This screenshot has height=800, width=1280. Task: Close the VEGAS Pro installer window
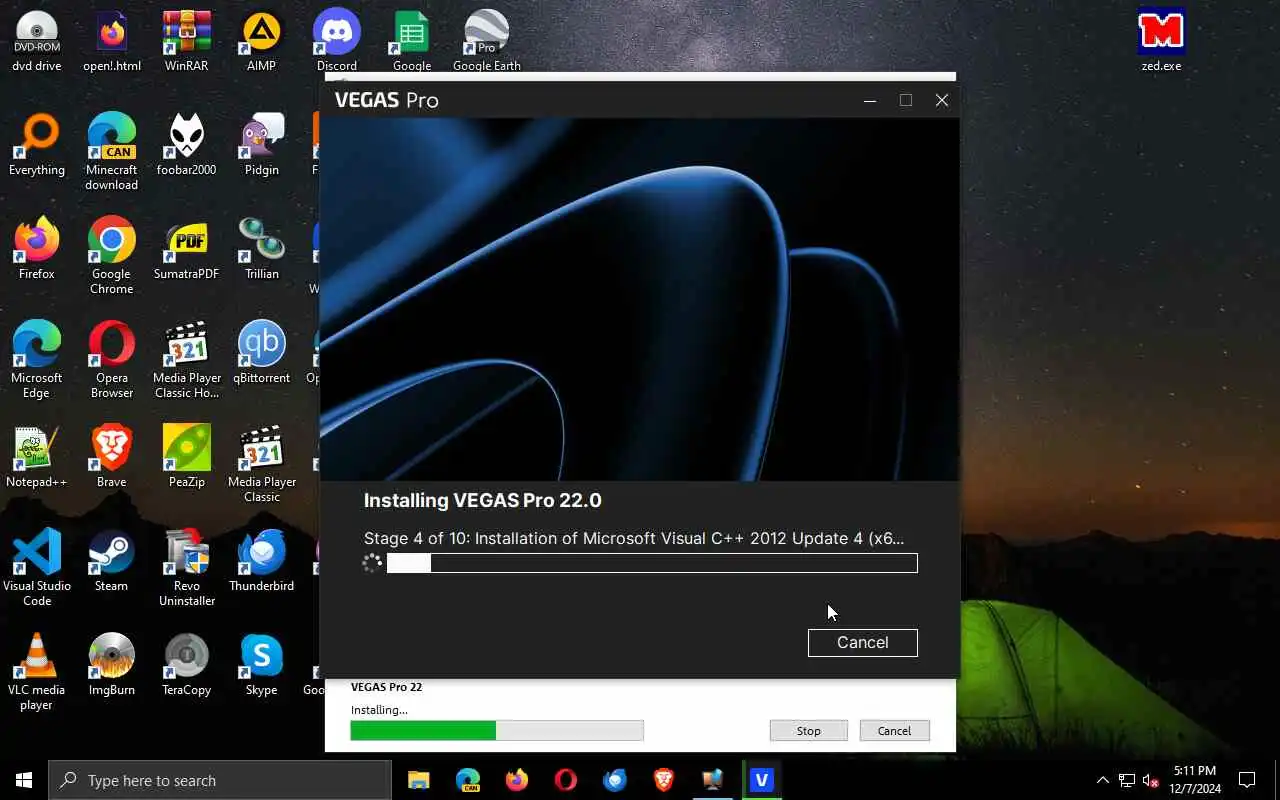tap(942, 100)
